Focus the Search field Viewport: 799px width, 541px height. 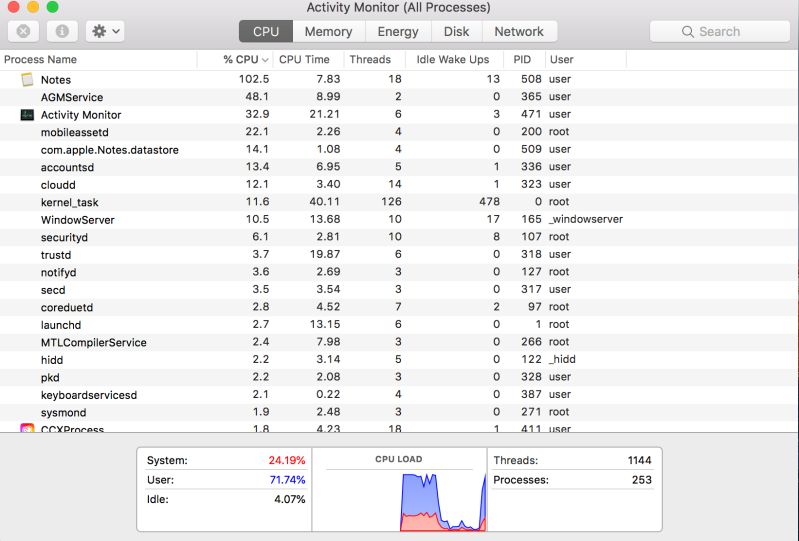(720, 32)
